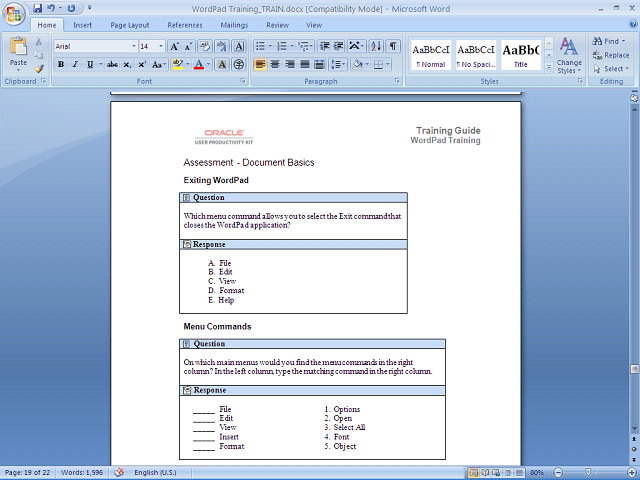
Task: Switch to Print Layout view
Action: click(474, 473)
